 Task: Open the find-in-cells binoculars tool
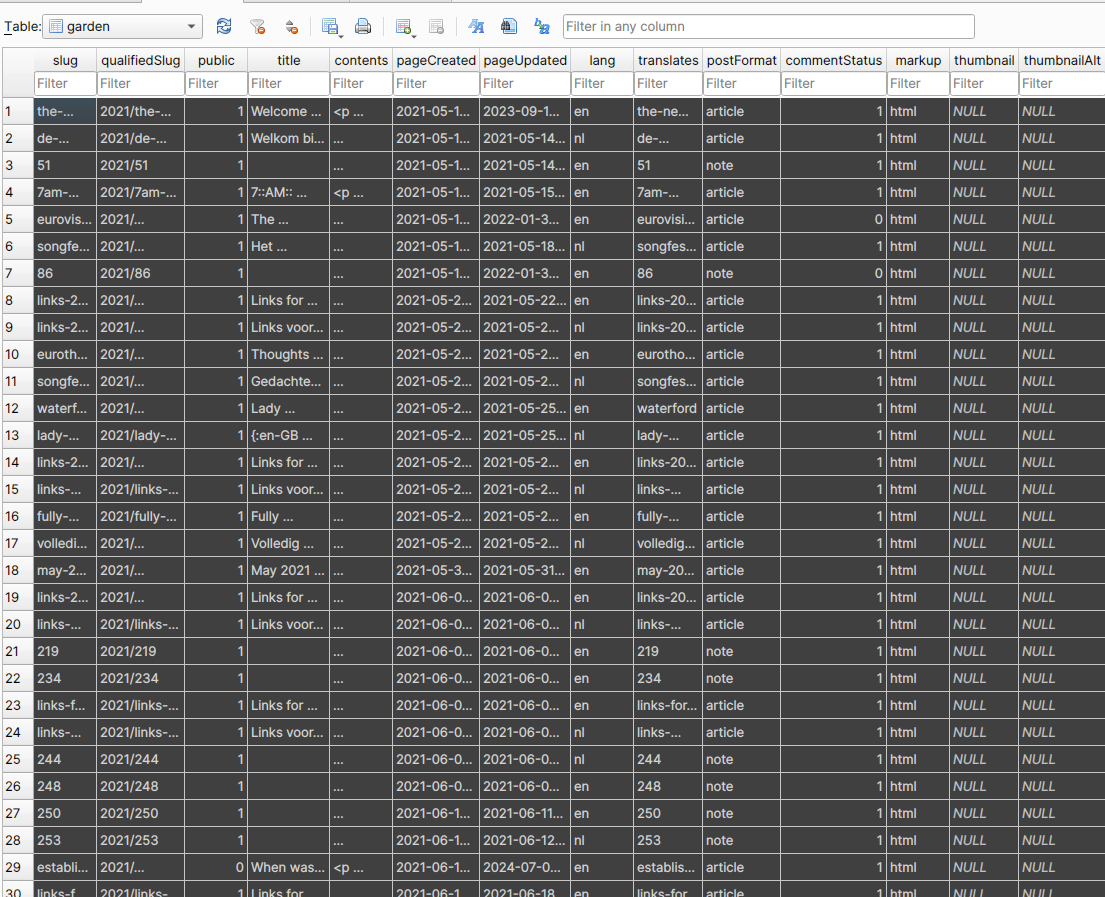click(x=509, y=26)
